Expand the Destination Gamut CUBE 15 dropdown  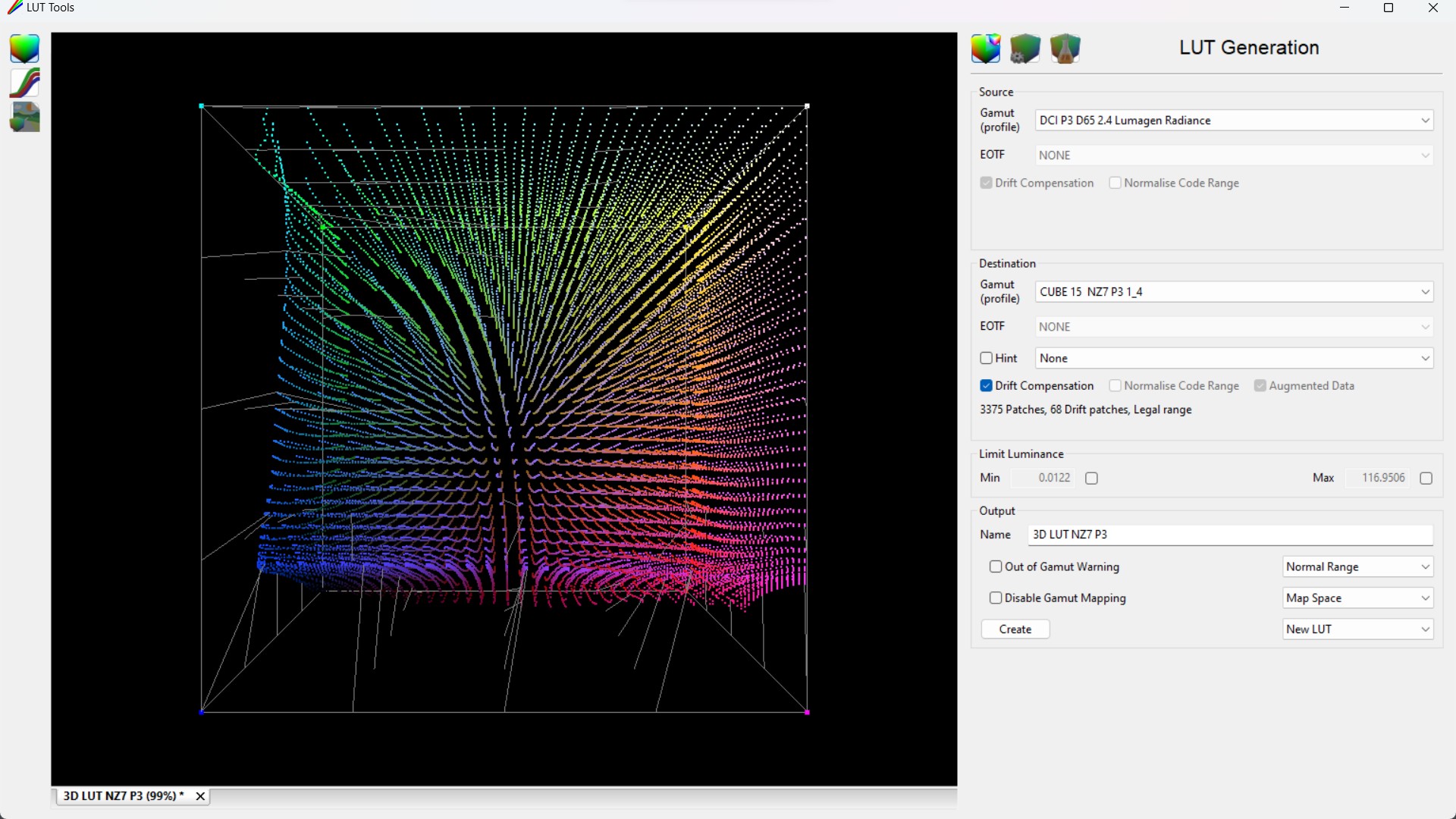(x=1233, y=291)
